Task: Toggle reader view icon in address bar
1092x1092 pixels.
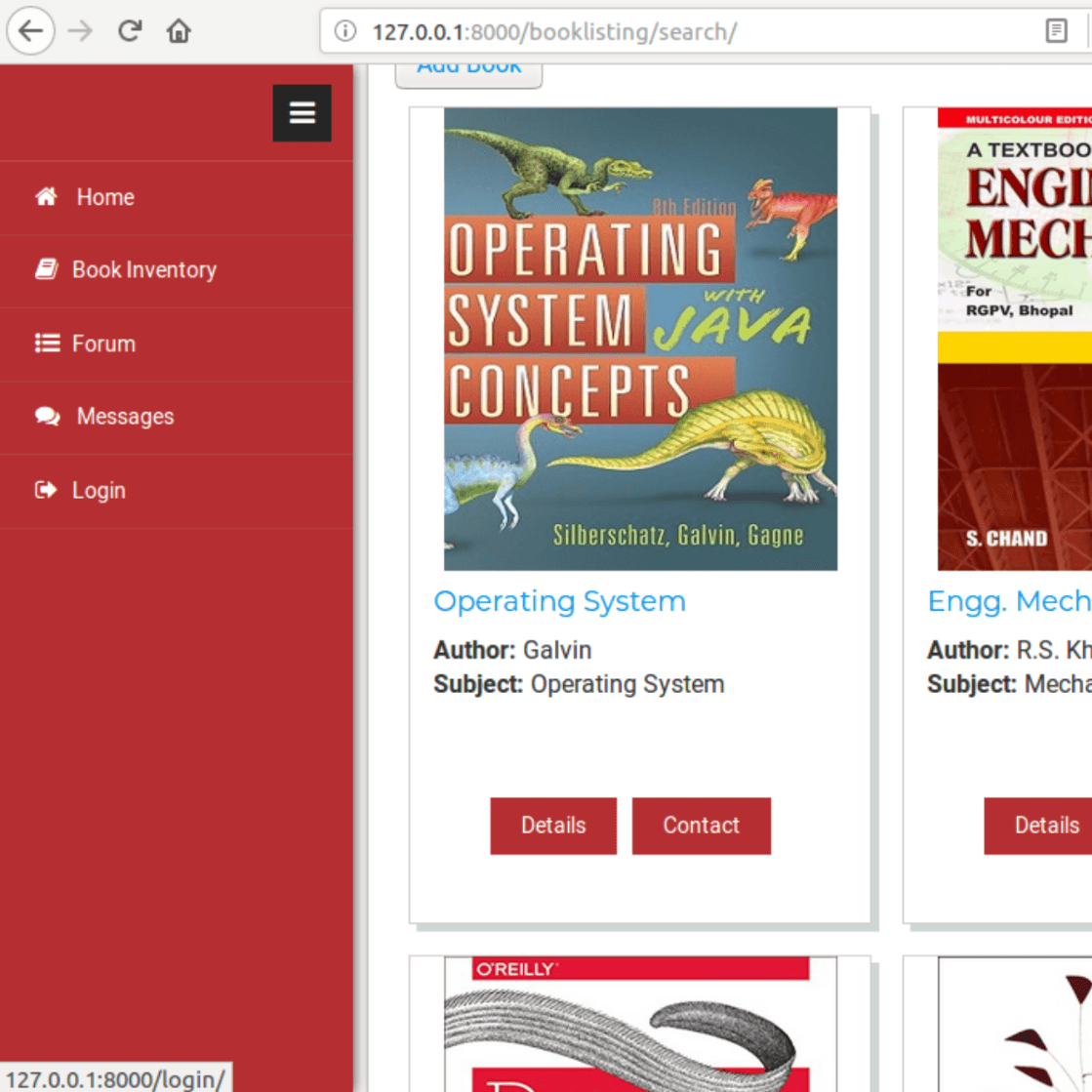Action: (x=1056, y=31)
